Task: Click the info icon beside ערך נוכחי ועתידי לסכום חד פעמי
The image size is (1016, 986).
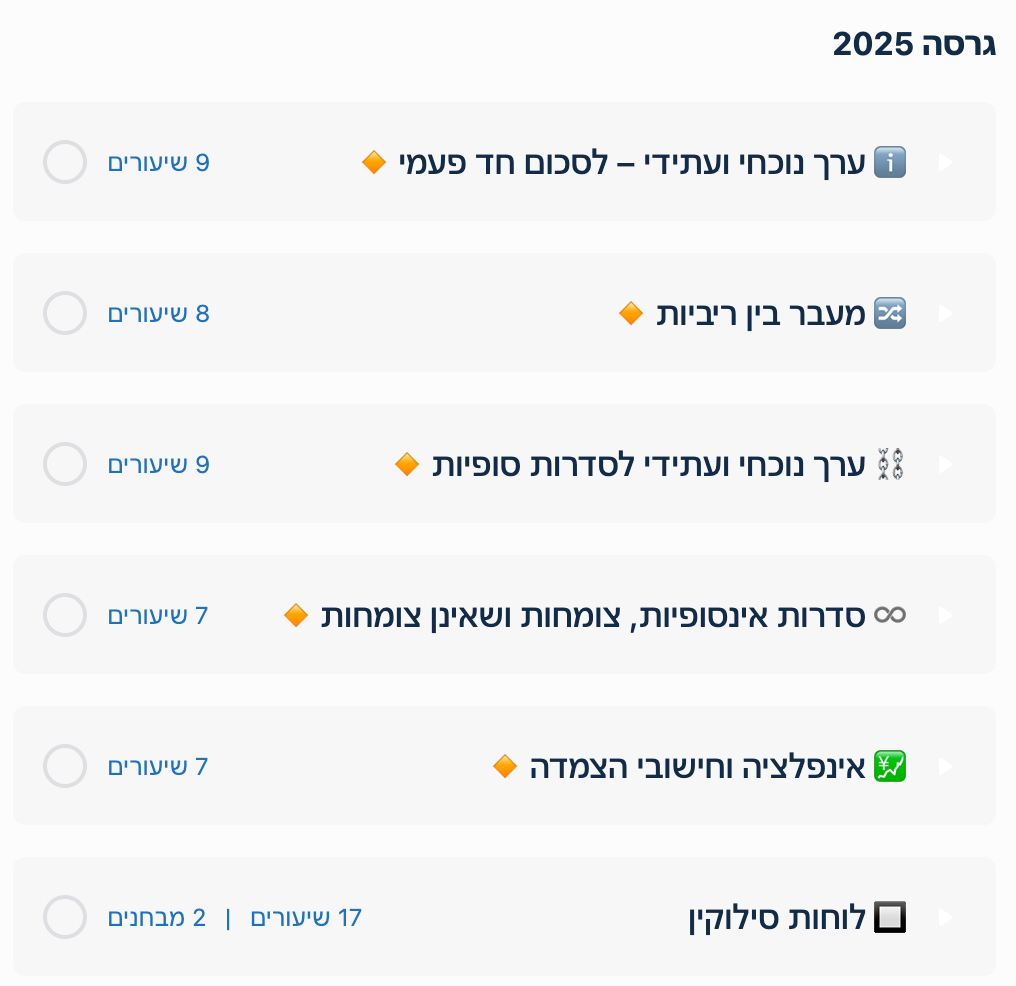Action: pos(889,162)
